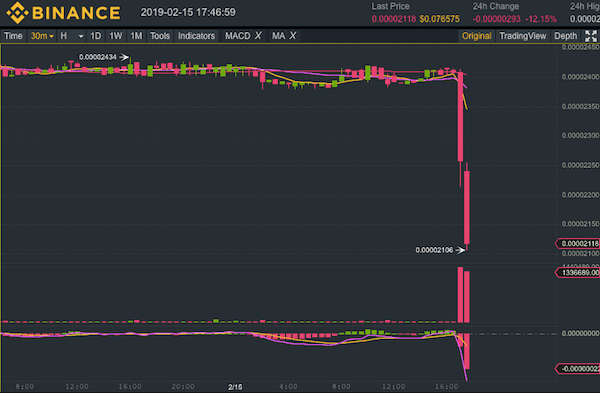The width and height of the screenshot is (600, 393).
Task: Click the 0.00002250 price axis label
Action: coord(580,165)
